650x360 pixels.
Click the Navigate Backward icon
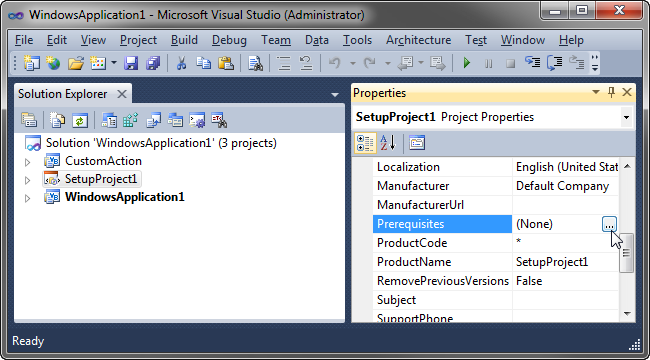point(406,63)
